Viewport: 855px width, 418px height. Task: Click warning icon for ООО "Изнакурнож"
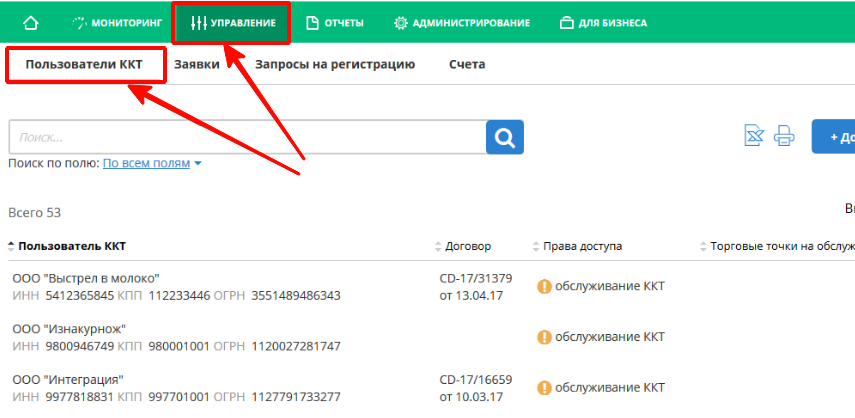544,337
